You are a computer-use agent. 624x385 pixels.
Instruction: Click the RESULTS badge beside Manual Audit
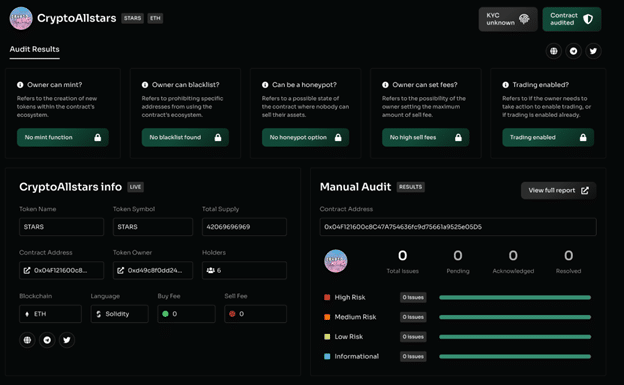(x=410, y=187)
